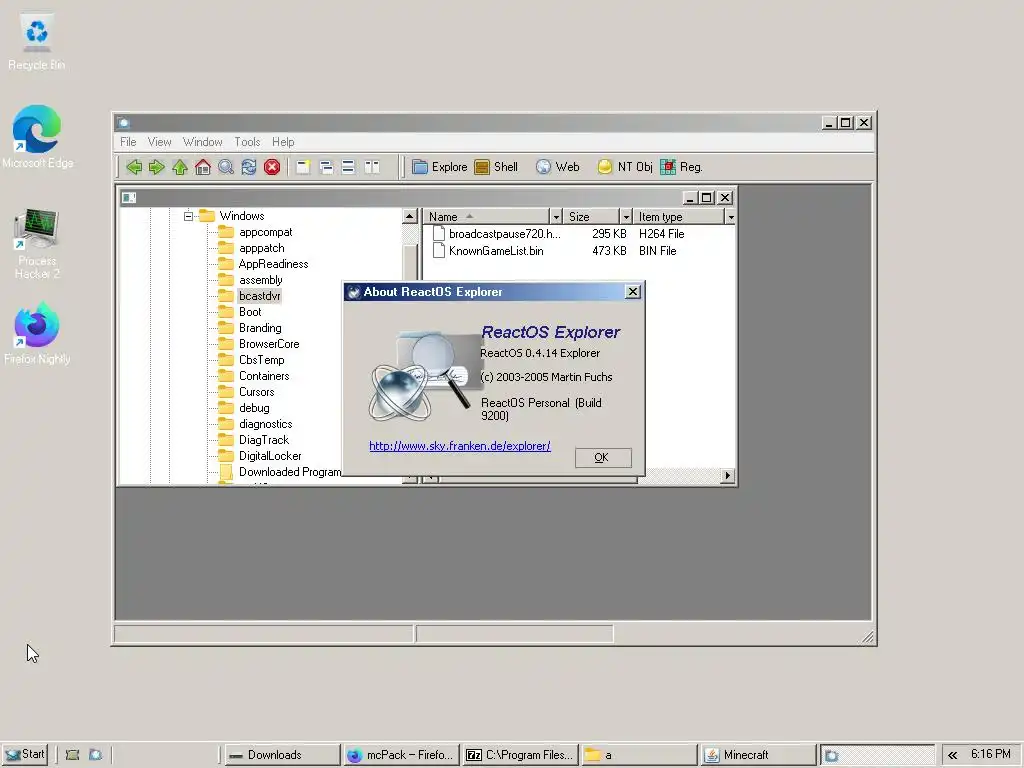The image size is (1024, 768).
Task: Switch to the mcPack Firefox taskbar window
Action: 402,755
